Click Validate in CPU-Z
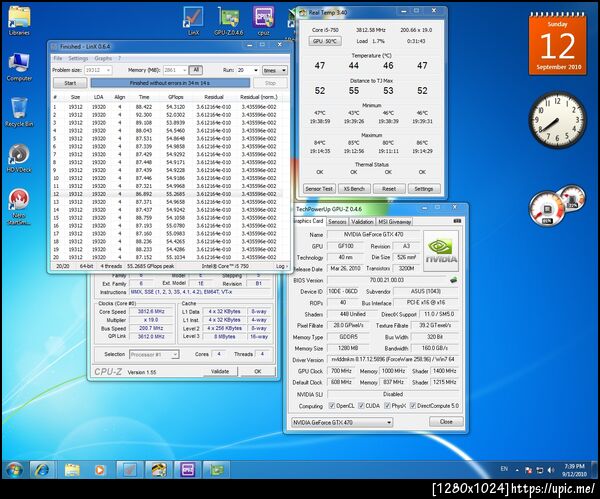This screenshot has width=600, height=499. [220, 371]
